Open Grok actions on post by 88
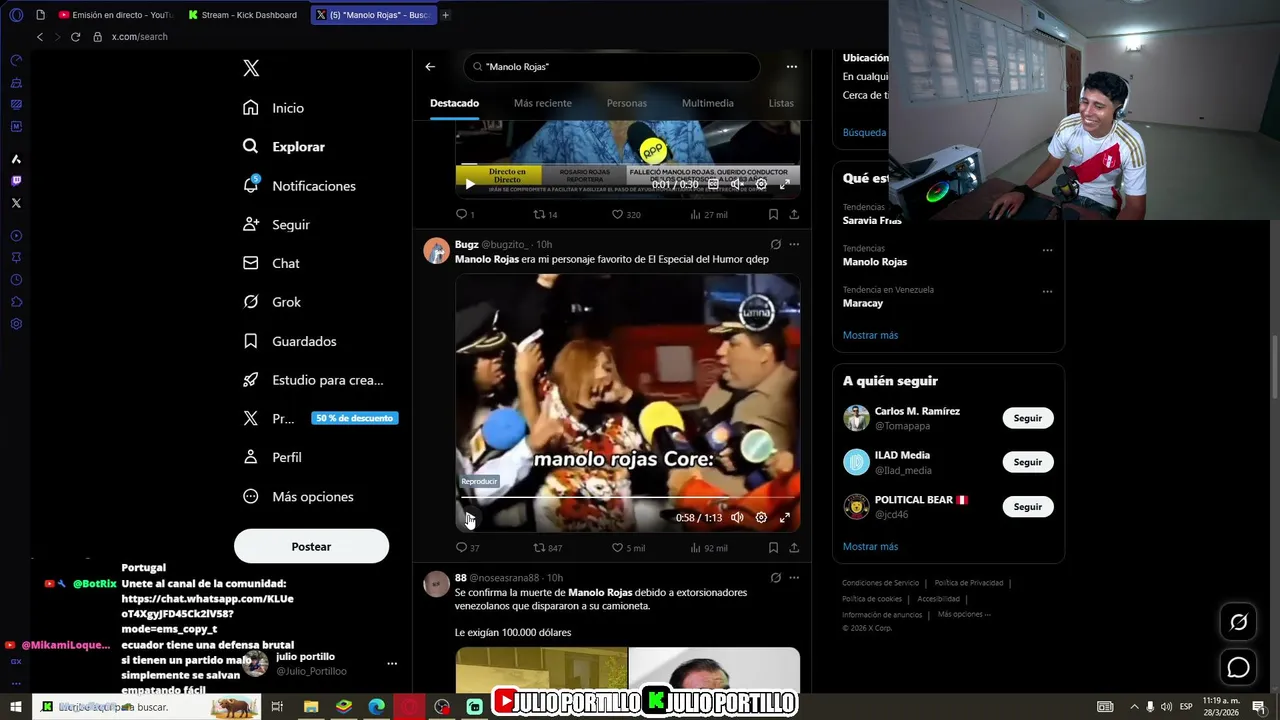1280x720 pixels. click(x=775, y=578)
